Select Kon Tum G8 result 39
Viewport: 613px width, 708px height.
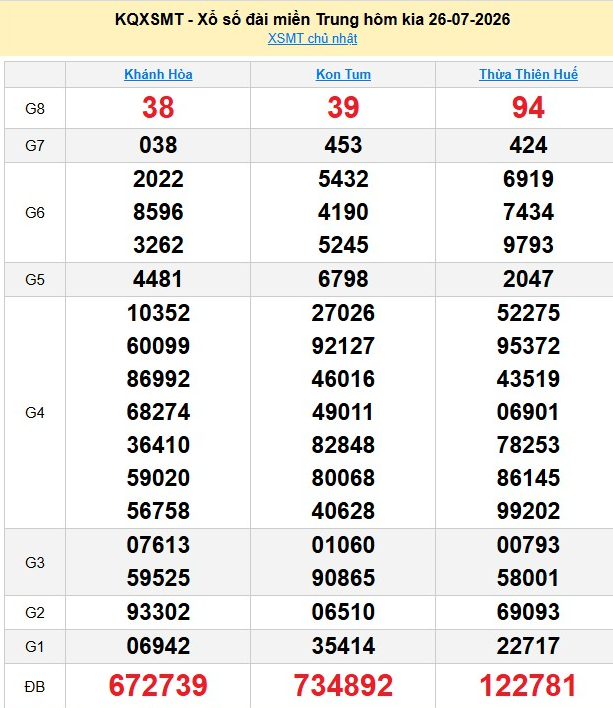(x=343, y=107)
